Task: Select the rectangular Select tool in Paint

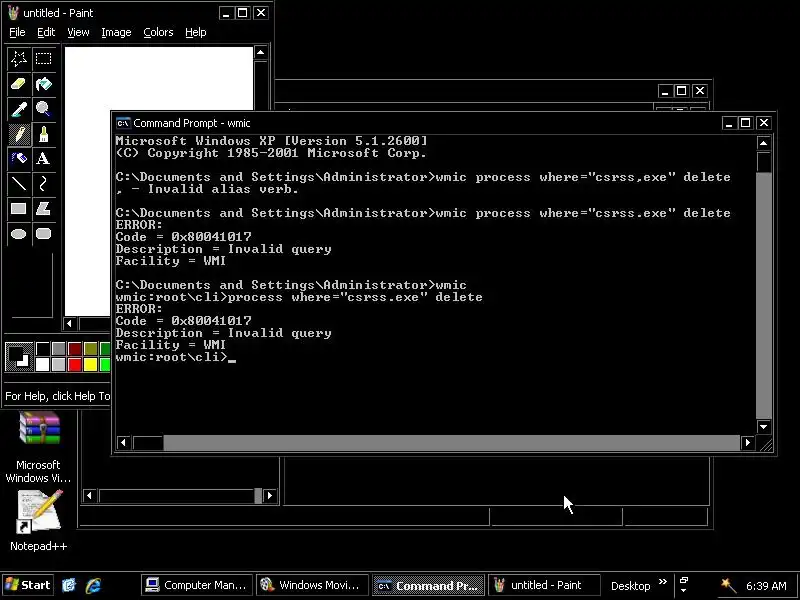Action: click(43, 59)
